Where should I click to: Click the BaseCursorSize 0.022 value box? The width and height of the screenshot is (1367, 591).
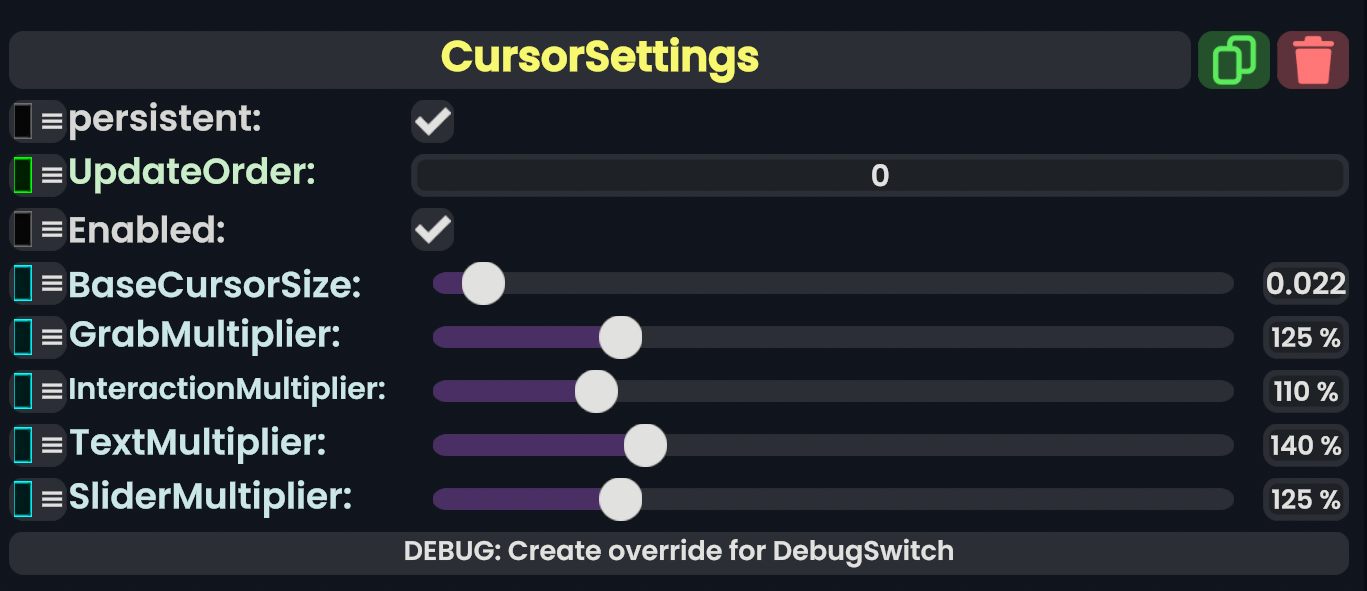1305,284
